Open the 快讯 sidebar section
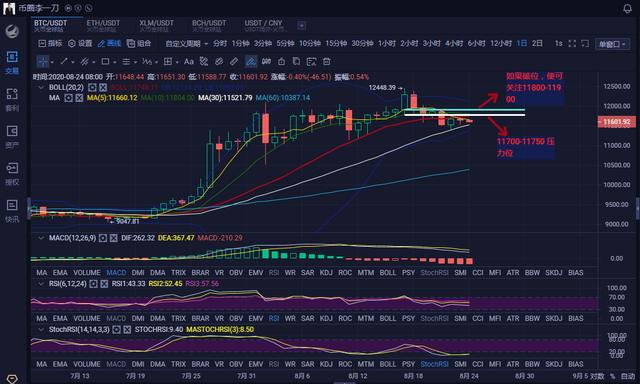Viewport: 640px width, 384px height. click(12, 211)
